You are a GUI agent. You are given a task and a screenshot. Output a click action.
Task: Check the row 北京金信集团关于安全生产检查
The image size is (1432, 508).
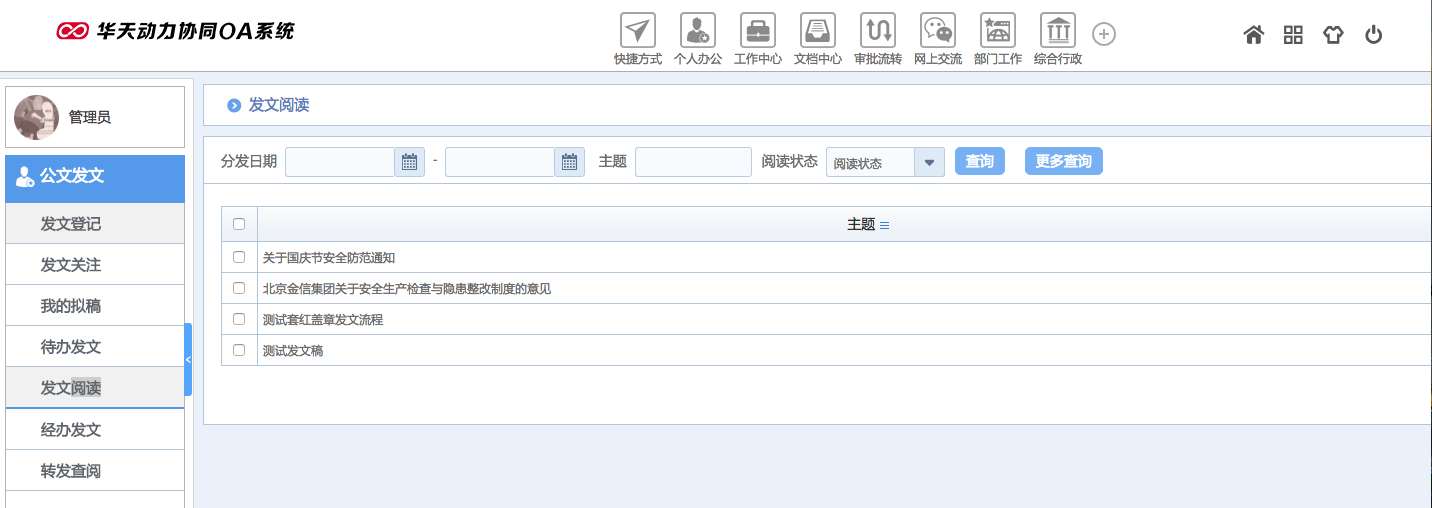pos(239,288)
